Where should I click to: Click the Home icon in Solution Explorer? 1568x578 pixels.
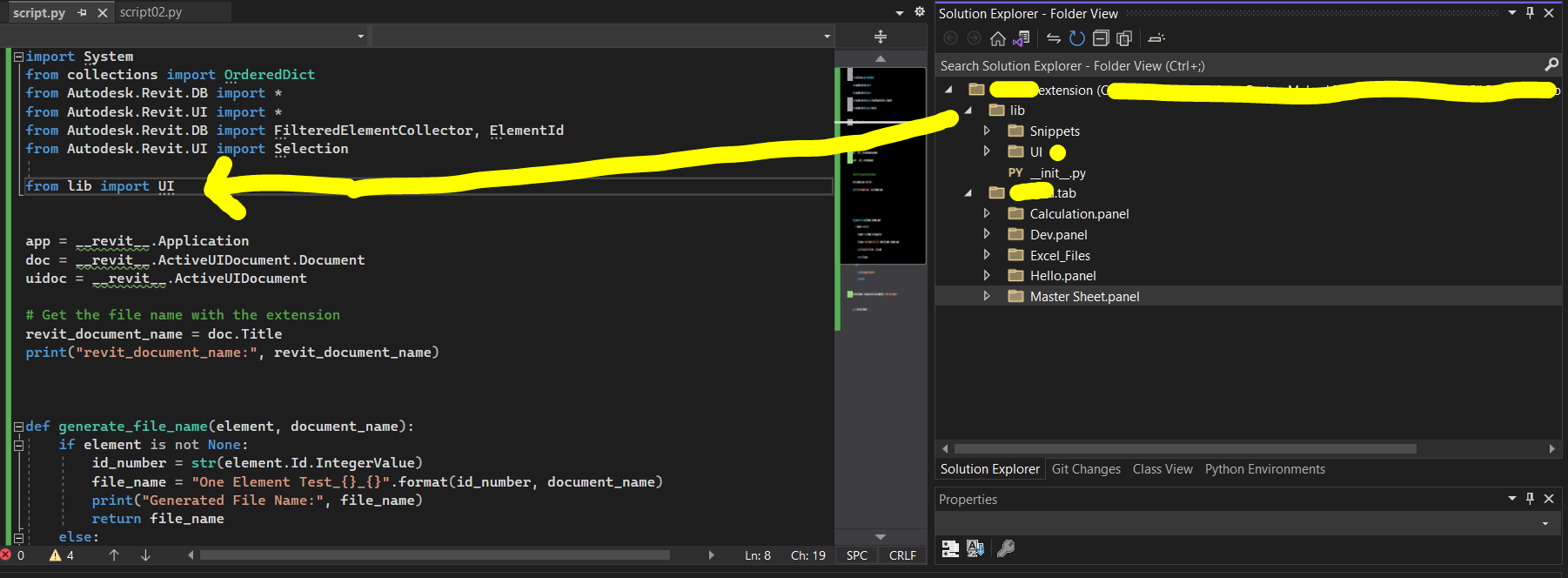coord(998,38)
